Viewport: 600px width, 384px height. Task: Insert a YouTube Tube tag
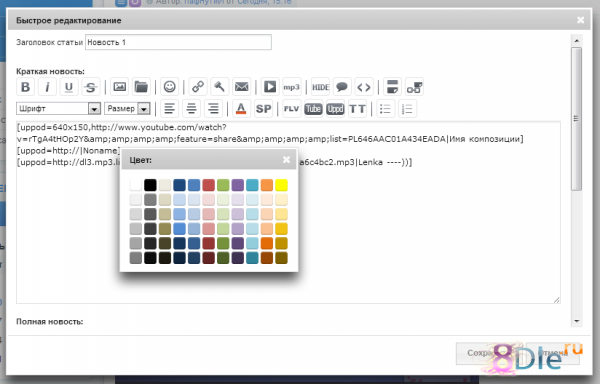point(313,109)
